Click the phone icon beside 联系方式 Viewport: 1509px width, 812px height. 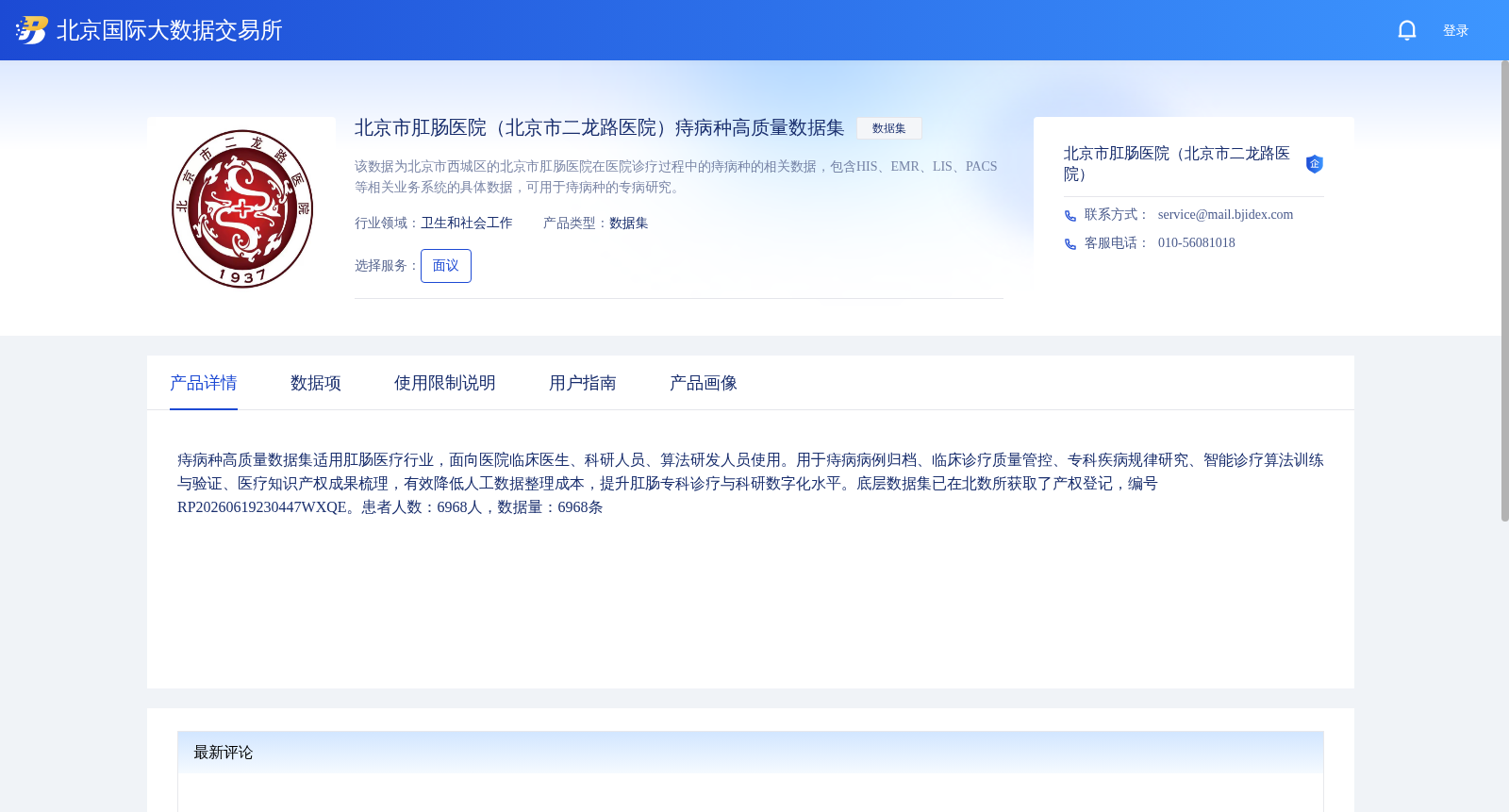[x=1070, y=216]
